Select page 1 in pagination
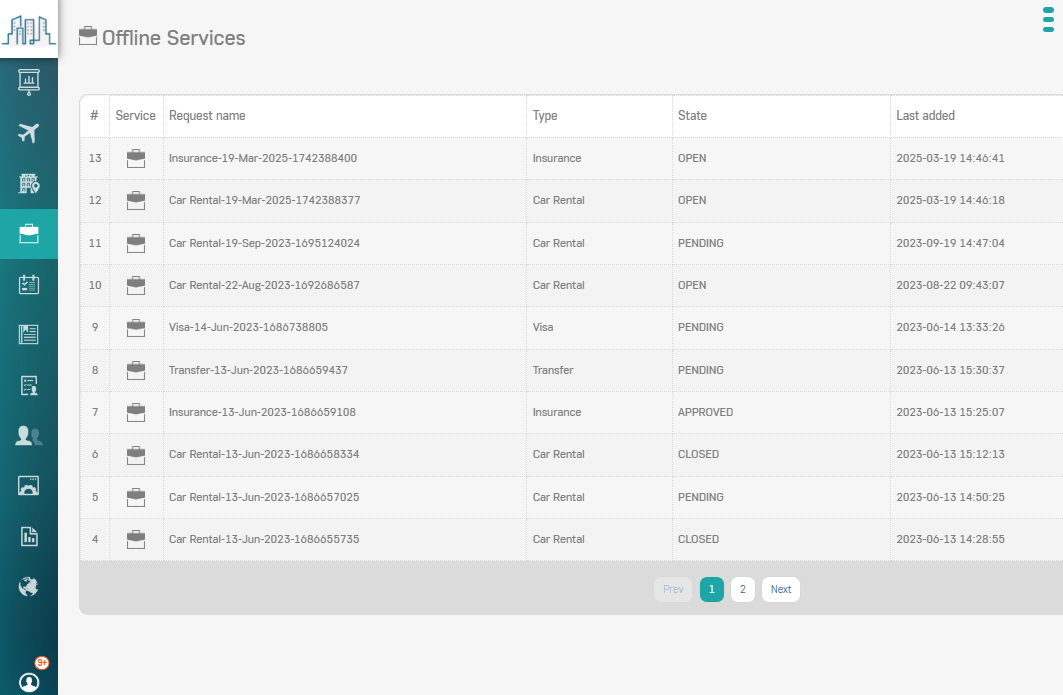Viewport: 1063px width, 695px height. (x=711, y=590)
